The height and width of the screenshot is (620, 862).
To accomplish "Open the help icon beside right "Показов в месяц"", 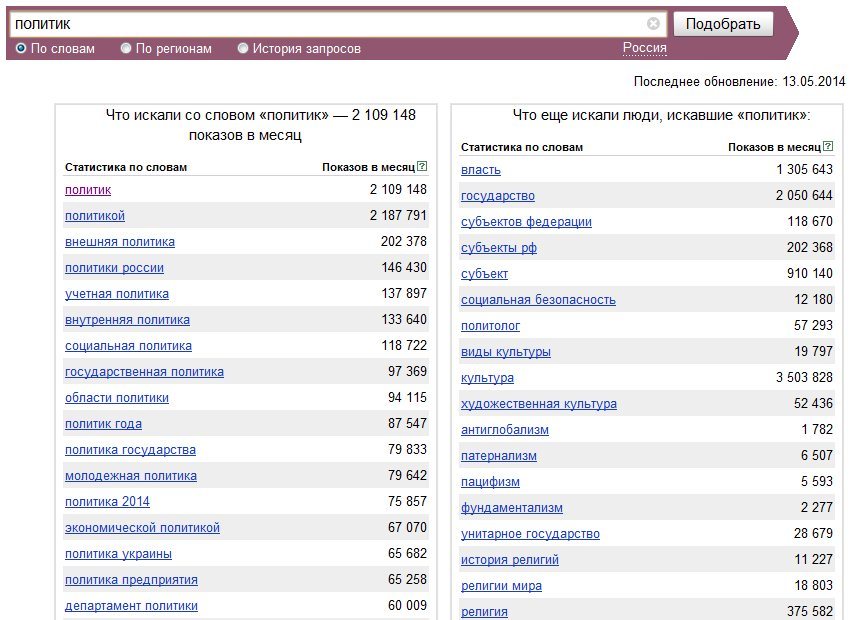I will 828,146.
